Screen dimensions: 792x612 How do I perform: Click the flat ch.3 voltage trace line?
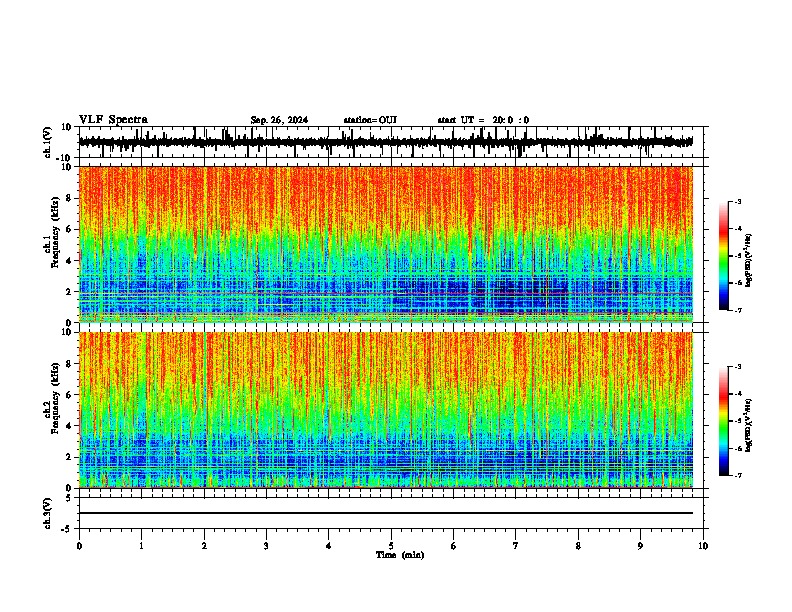(x=386, y=513)
